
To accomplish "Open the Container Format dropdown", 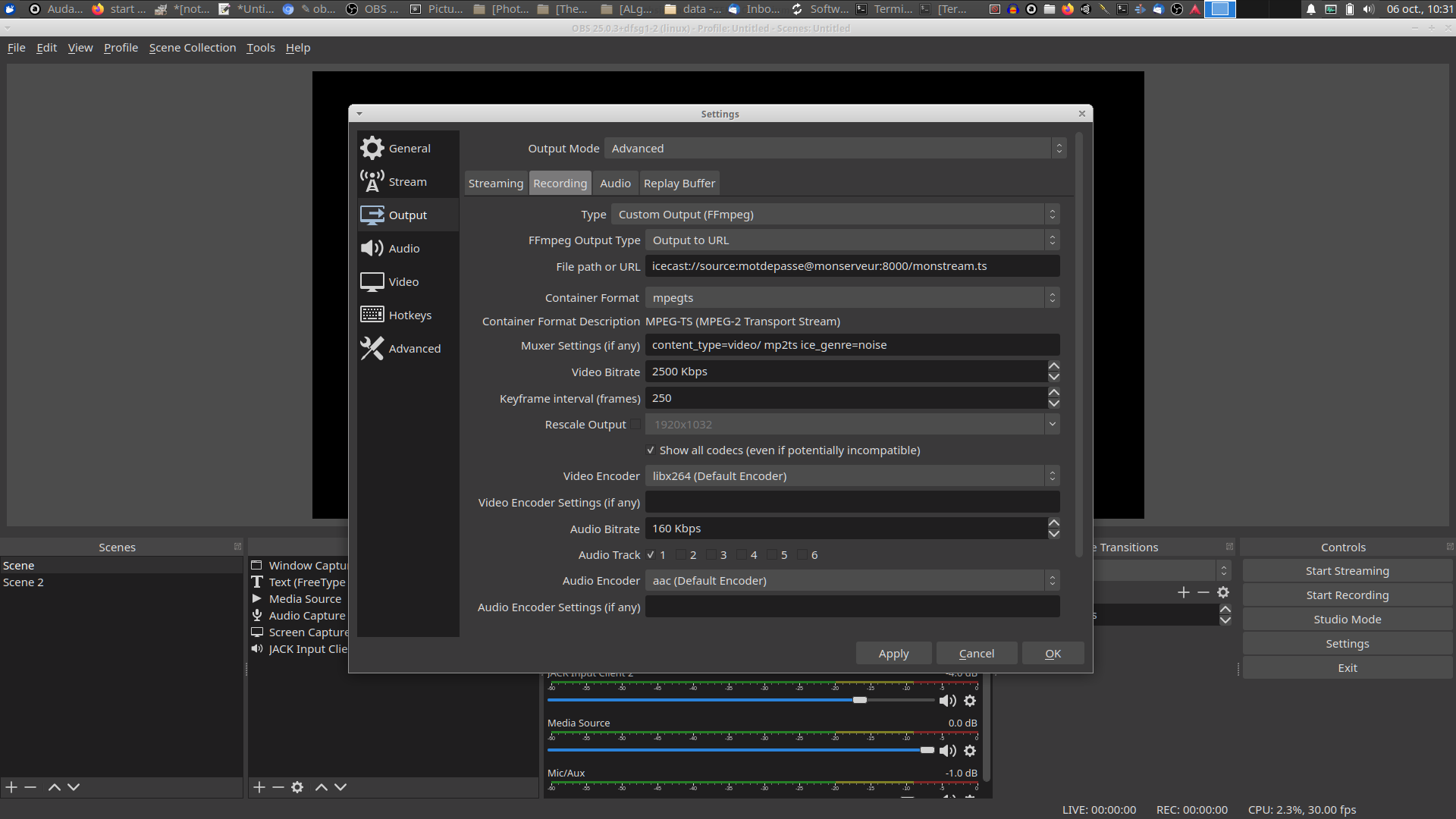I will point(852,298).
